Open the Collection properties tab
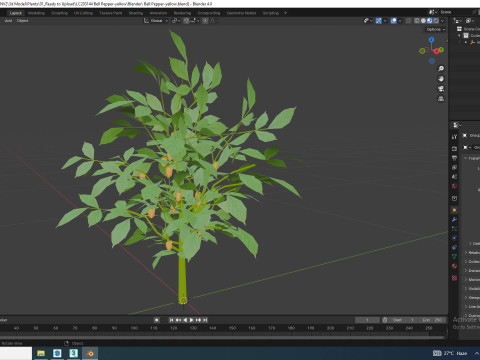Image resolution: width=480 pixels, height=360 pixels. tap(454, 198)
